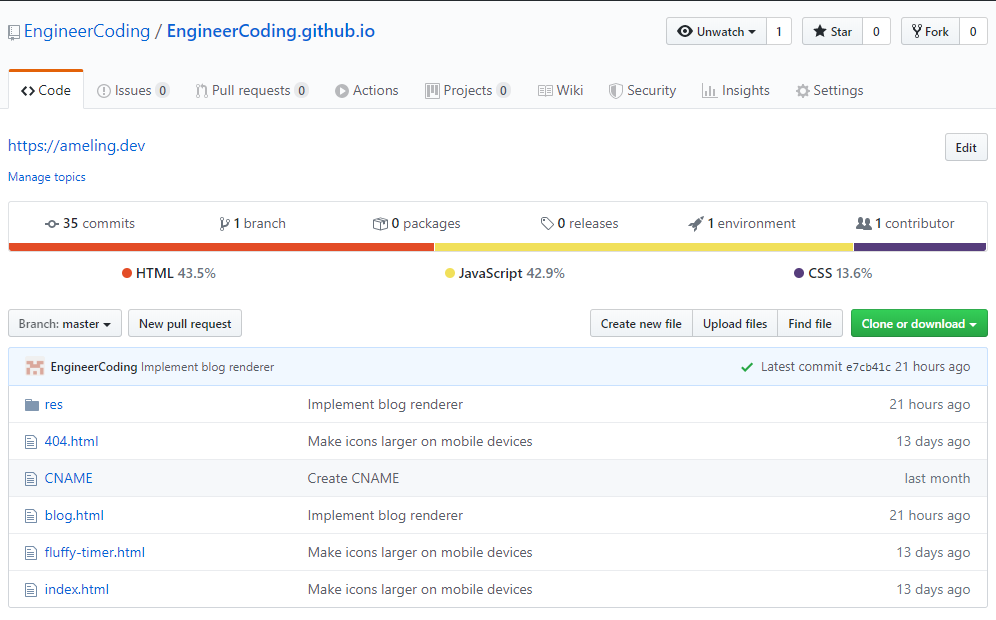Click the commits history icon
The width and height of the screenshot is (996, 620).
(x=52, y=224)
